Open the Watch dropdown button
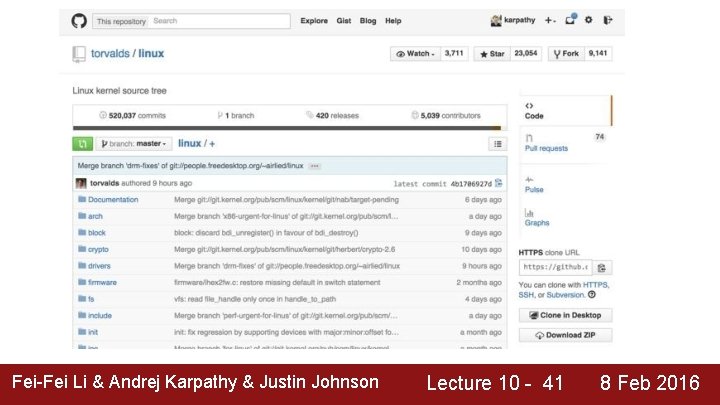Screen dimensions: 720x405 416,54
